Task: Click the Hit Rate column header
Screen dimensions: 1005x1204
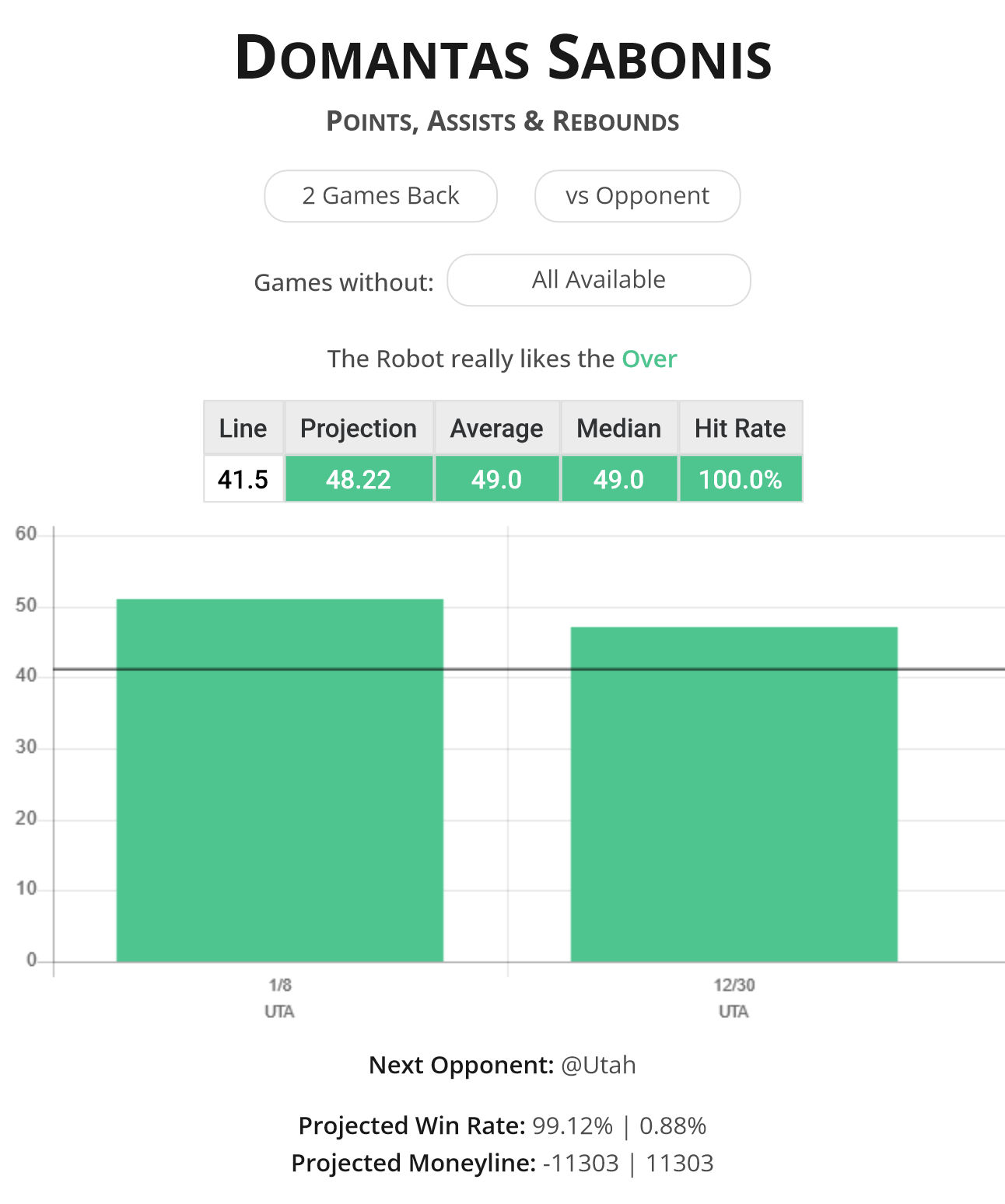Action: click(741, 428)
